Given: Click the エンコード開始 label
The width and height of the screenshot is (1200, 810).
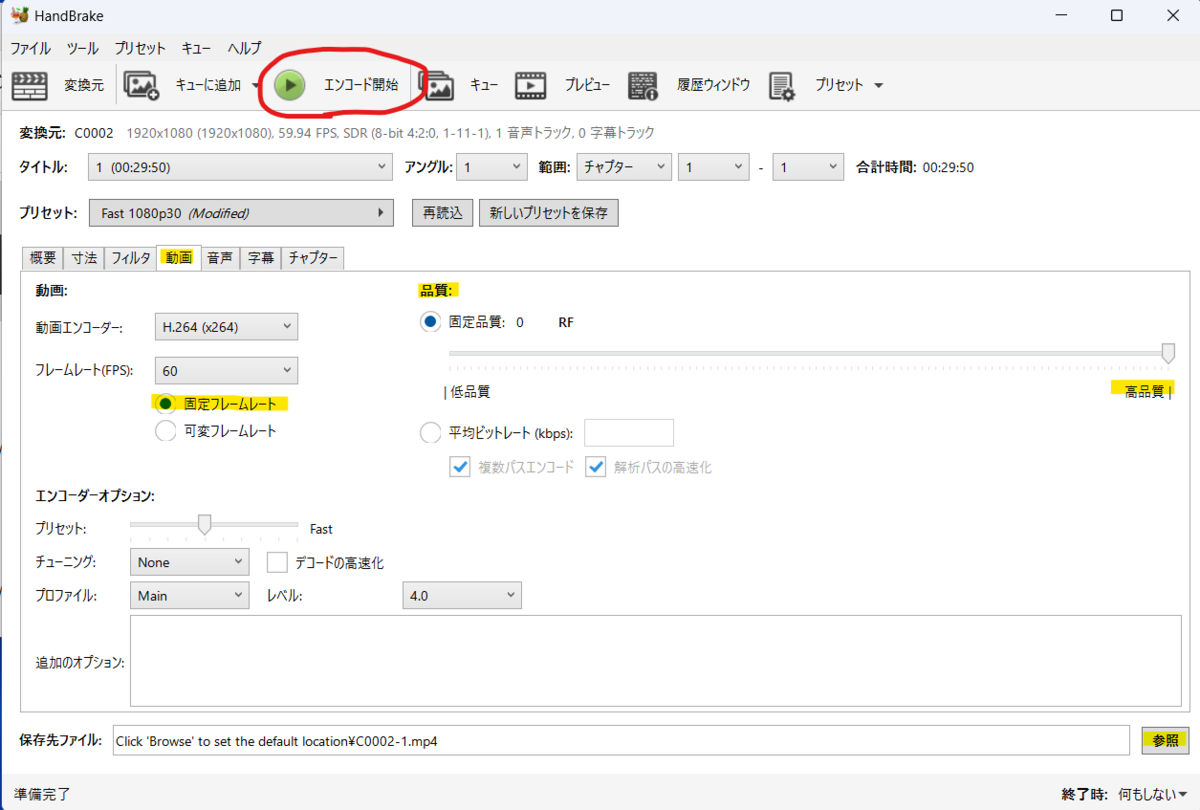Looking at the screenshot, I should [360, 85].
